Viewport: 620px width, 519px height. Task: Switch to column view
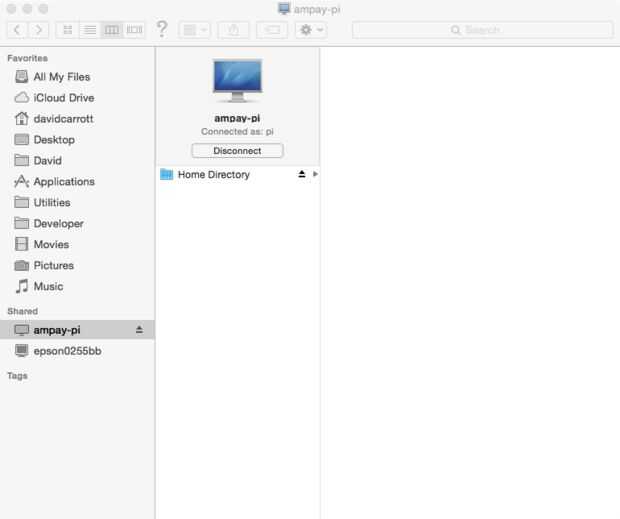pyautogui.click(x=112, y=30)
